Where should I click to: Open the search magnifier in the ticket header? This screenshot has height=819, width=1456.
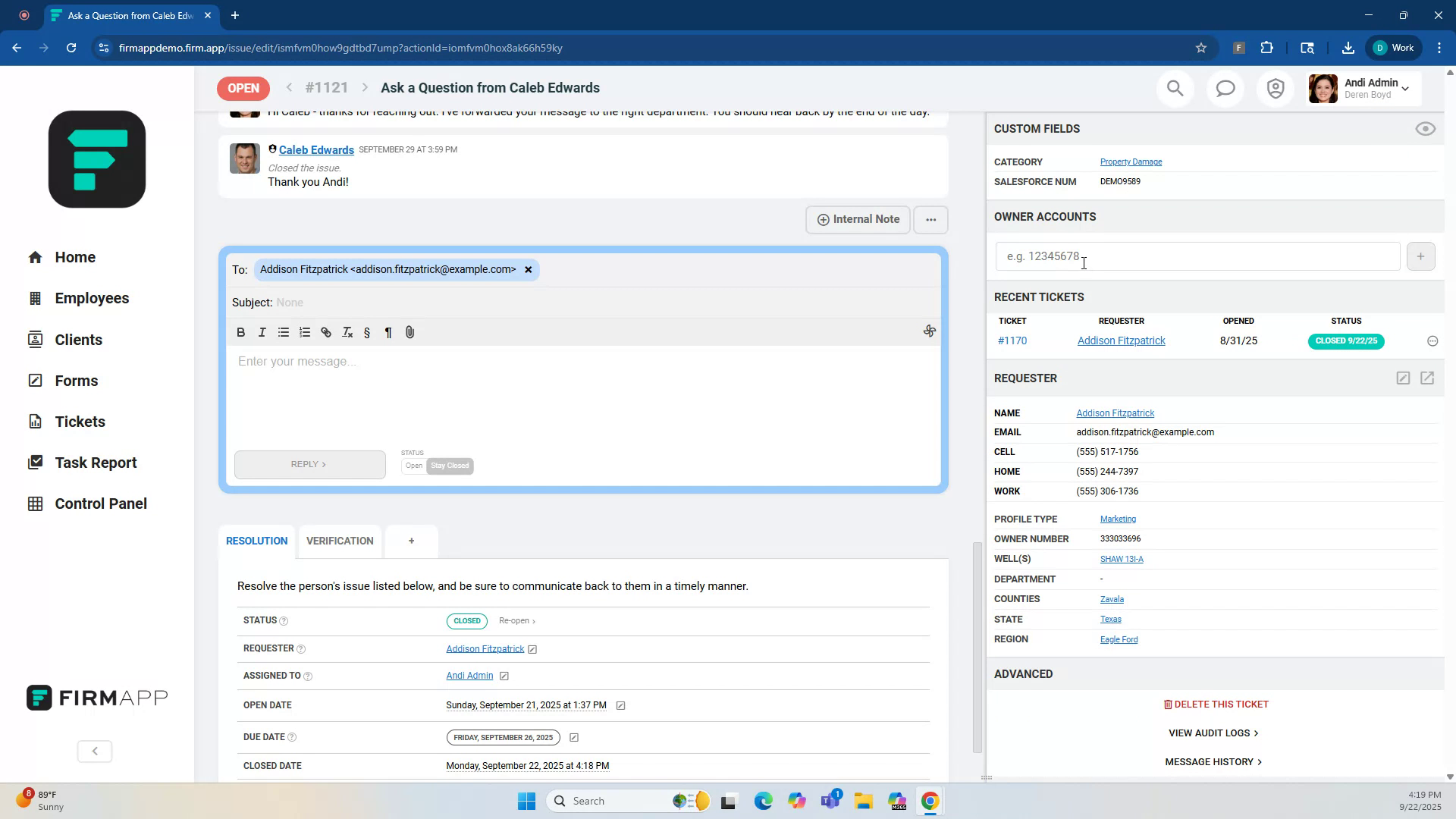tap(1175, 88)
